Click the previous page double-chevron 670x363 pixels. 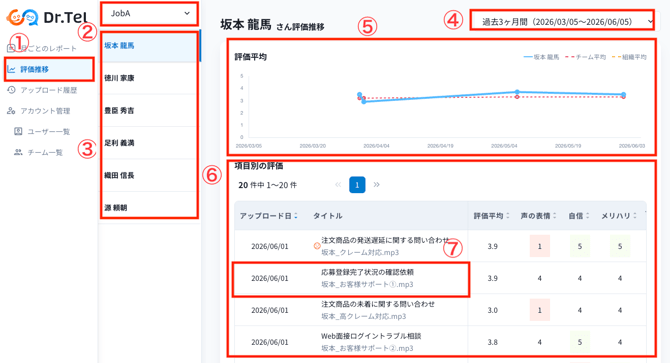[338, 185]
